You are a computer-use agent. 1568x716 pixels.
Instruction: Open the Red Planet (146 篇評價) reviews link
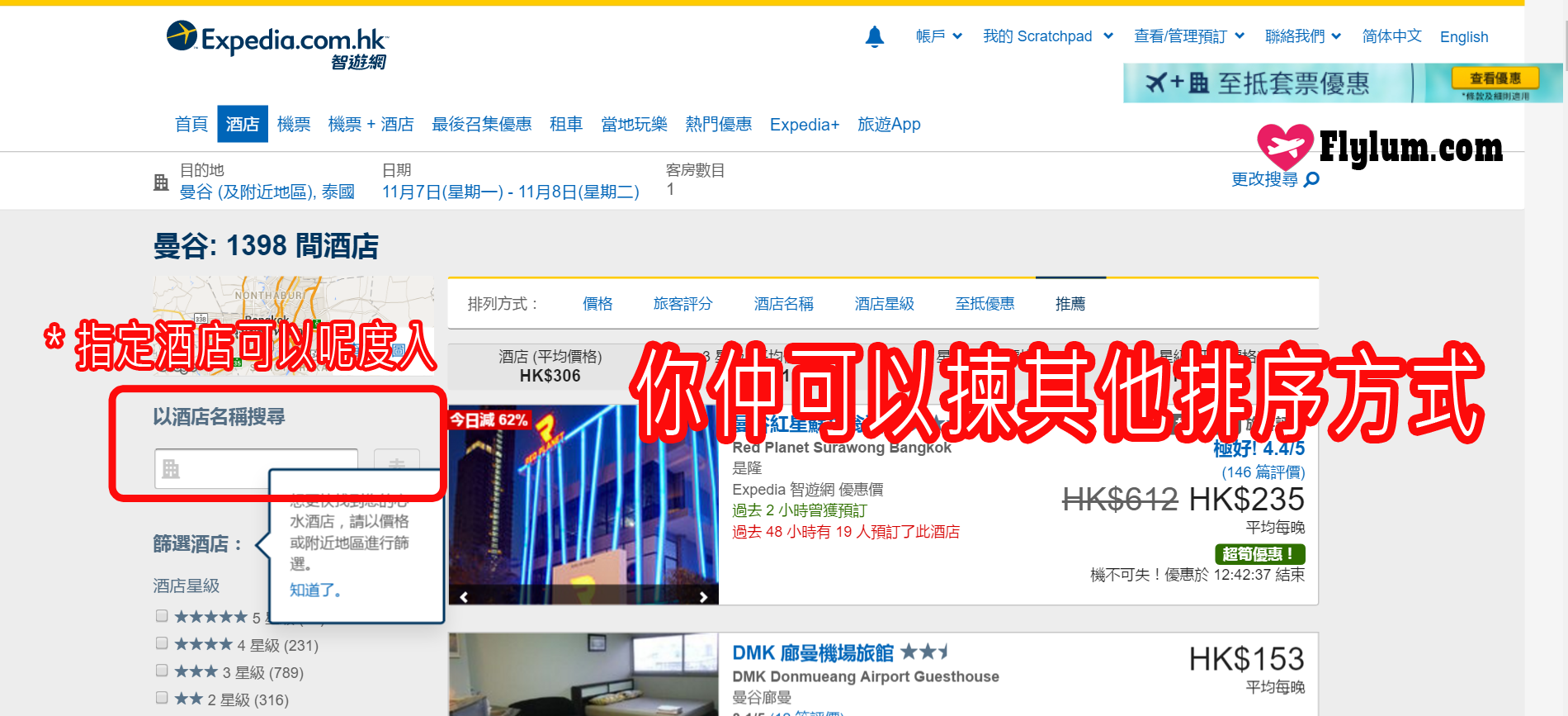(1263, 472)
